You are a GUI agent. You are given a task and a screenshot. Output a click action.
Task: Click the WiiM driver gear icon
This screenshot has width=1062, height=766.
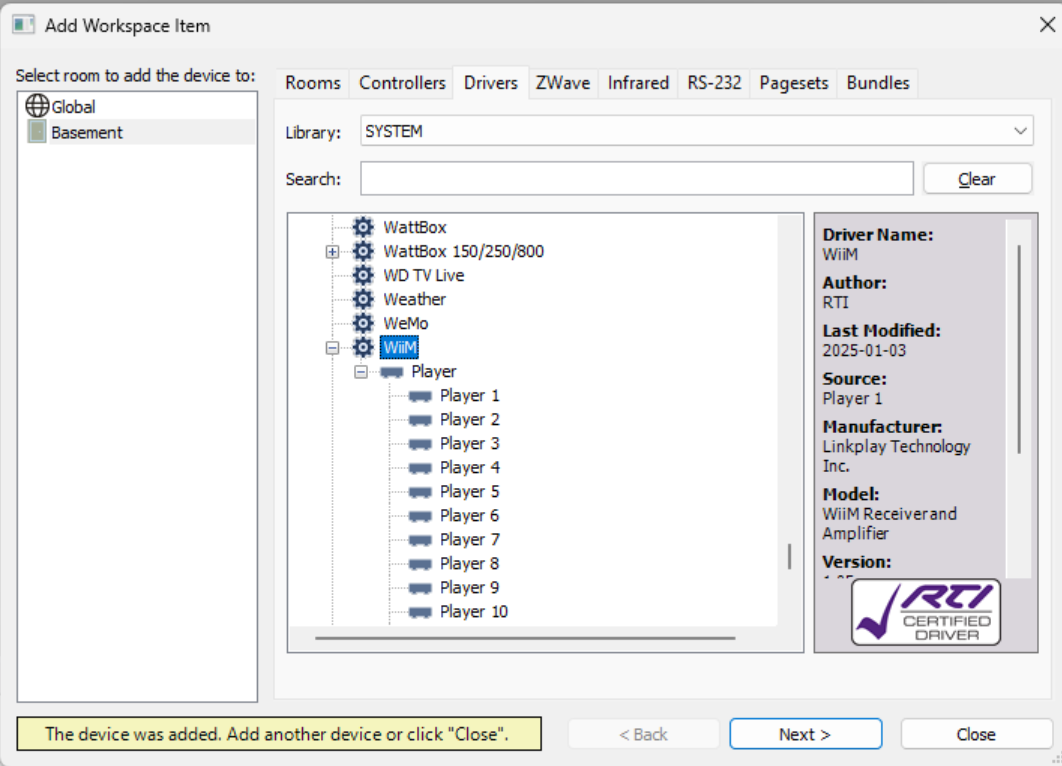[364, 347]
